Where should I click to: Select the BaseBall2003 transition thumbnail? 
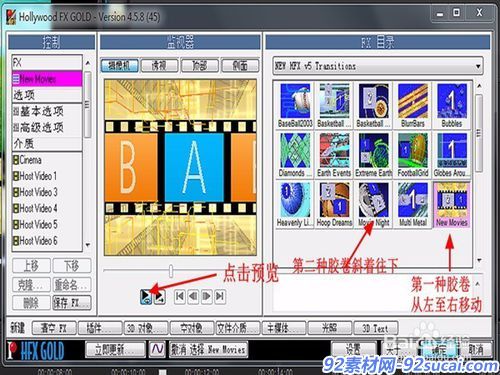pos(295,105)
